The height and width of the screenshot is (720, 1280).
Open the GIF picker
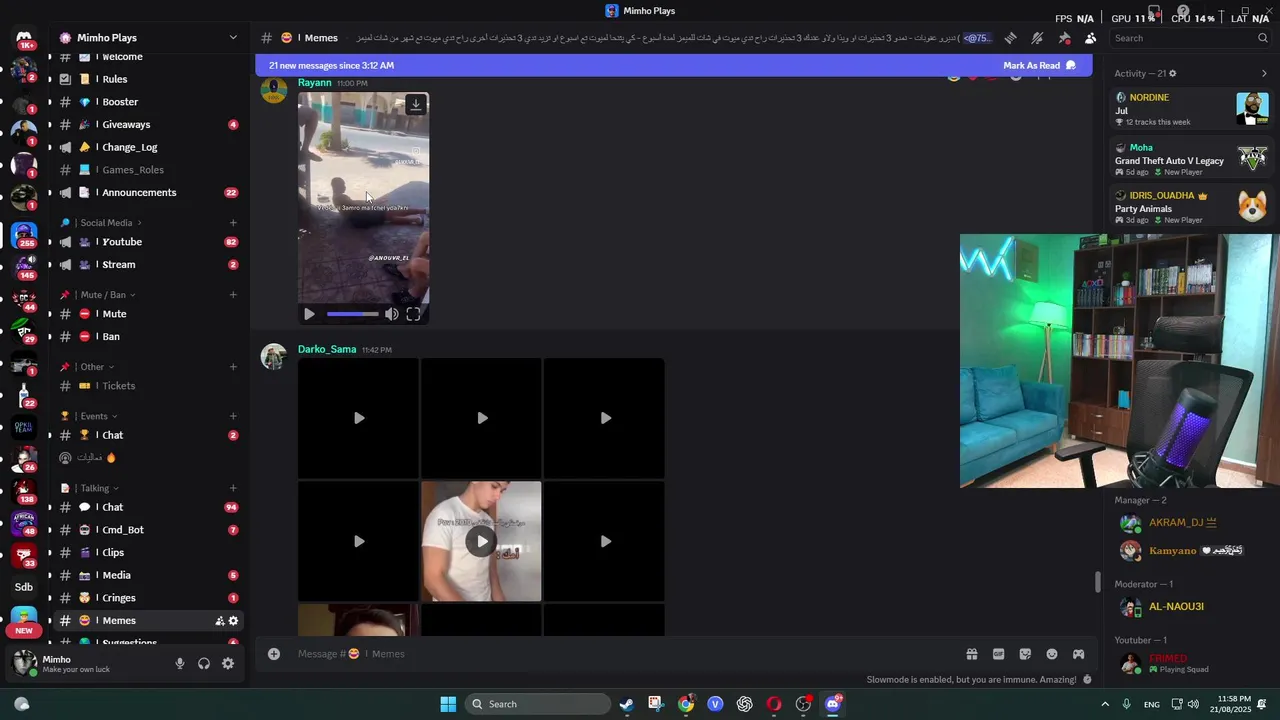(x=998, y=654)
